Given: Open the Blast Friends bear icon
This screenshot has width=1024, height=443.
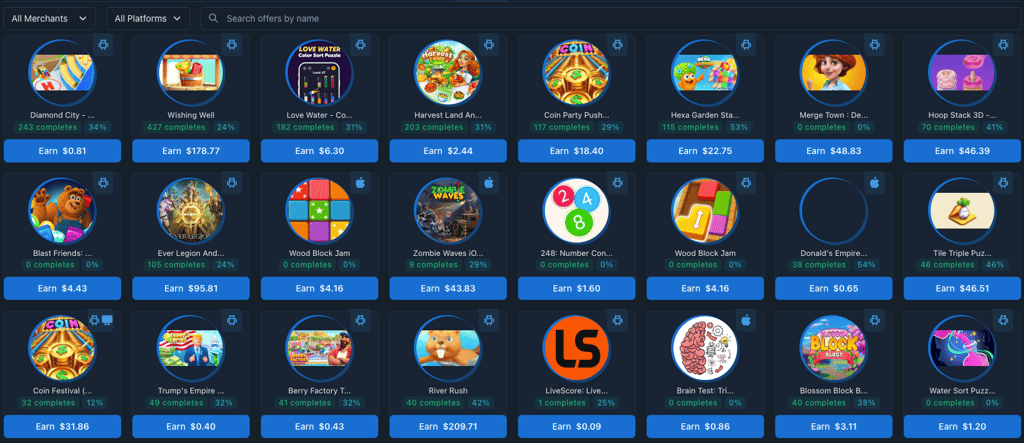Looking at the screenshot, I should (x=62, y=210).
